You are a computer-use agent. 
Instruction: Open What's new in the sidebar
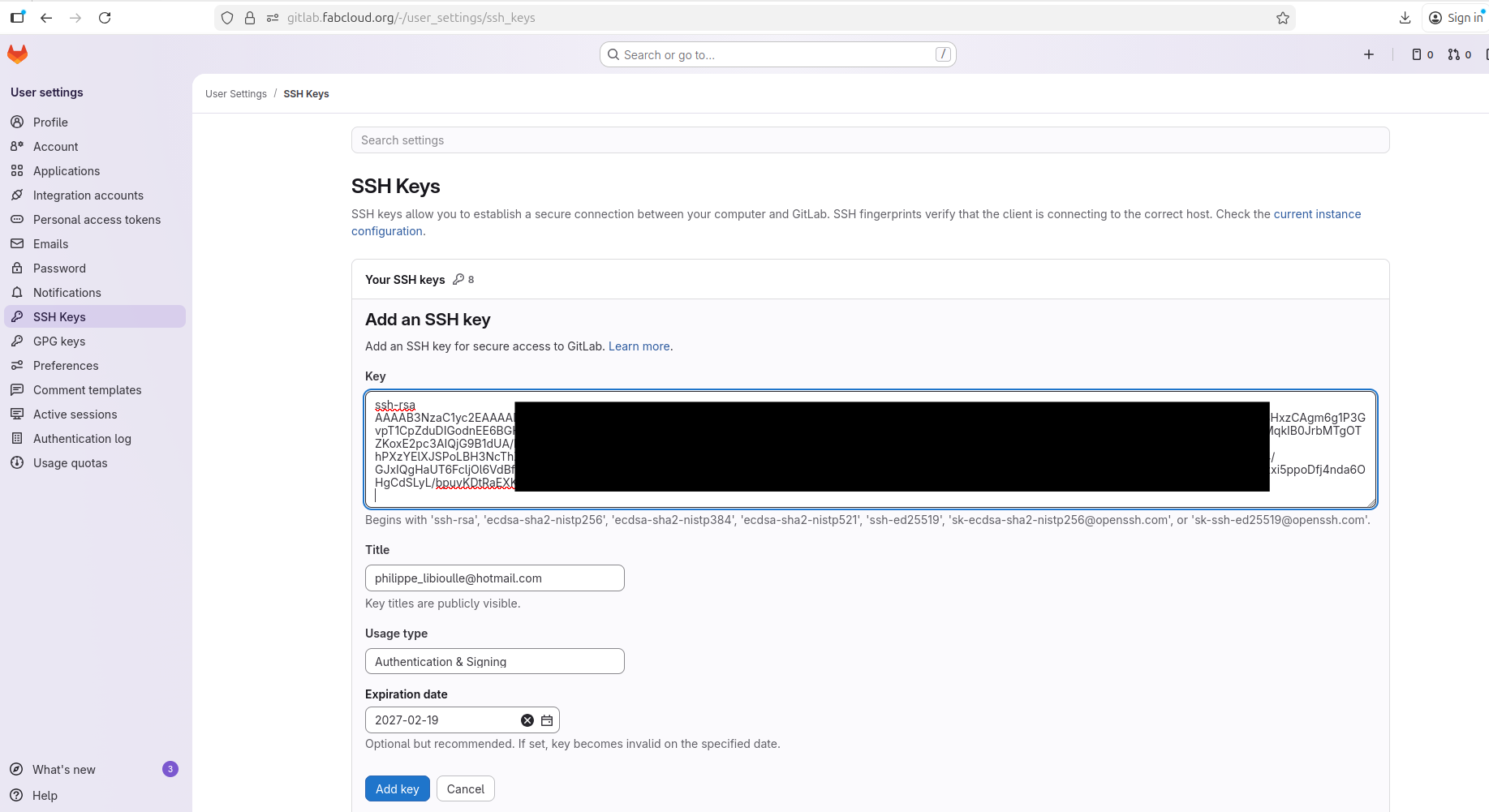click(x=64, y=770)
